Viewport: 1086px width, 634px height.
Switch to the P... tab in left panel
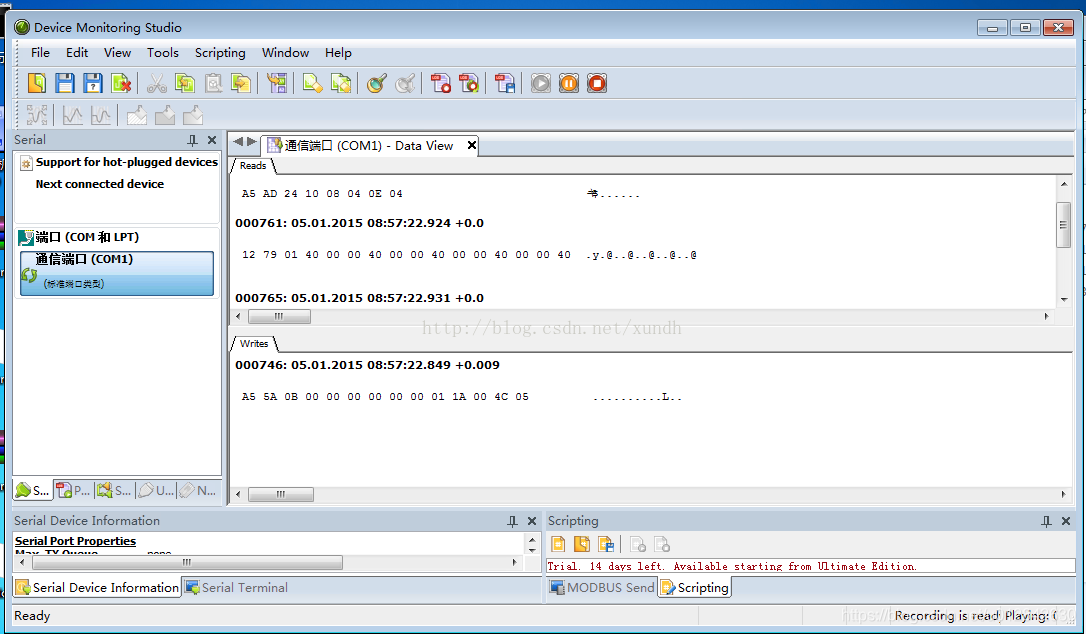pyautogui.click(x=73, y=491)
